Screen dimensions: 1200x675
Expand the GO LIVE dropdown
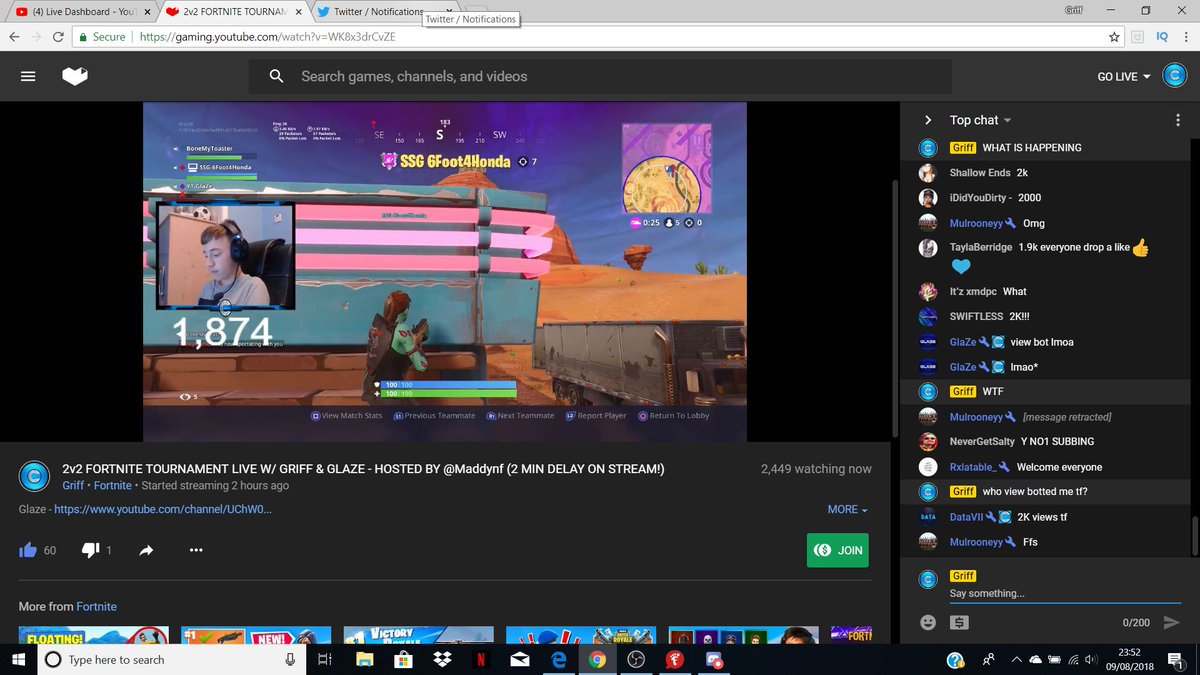1124,77
